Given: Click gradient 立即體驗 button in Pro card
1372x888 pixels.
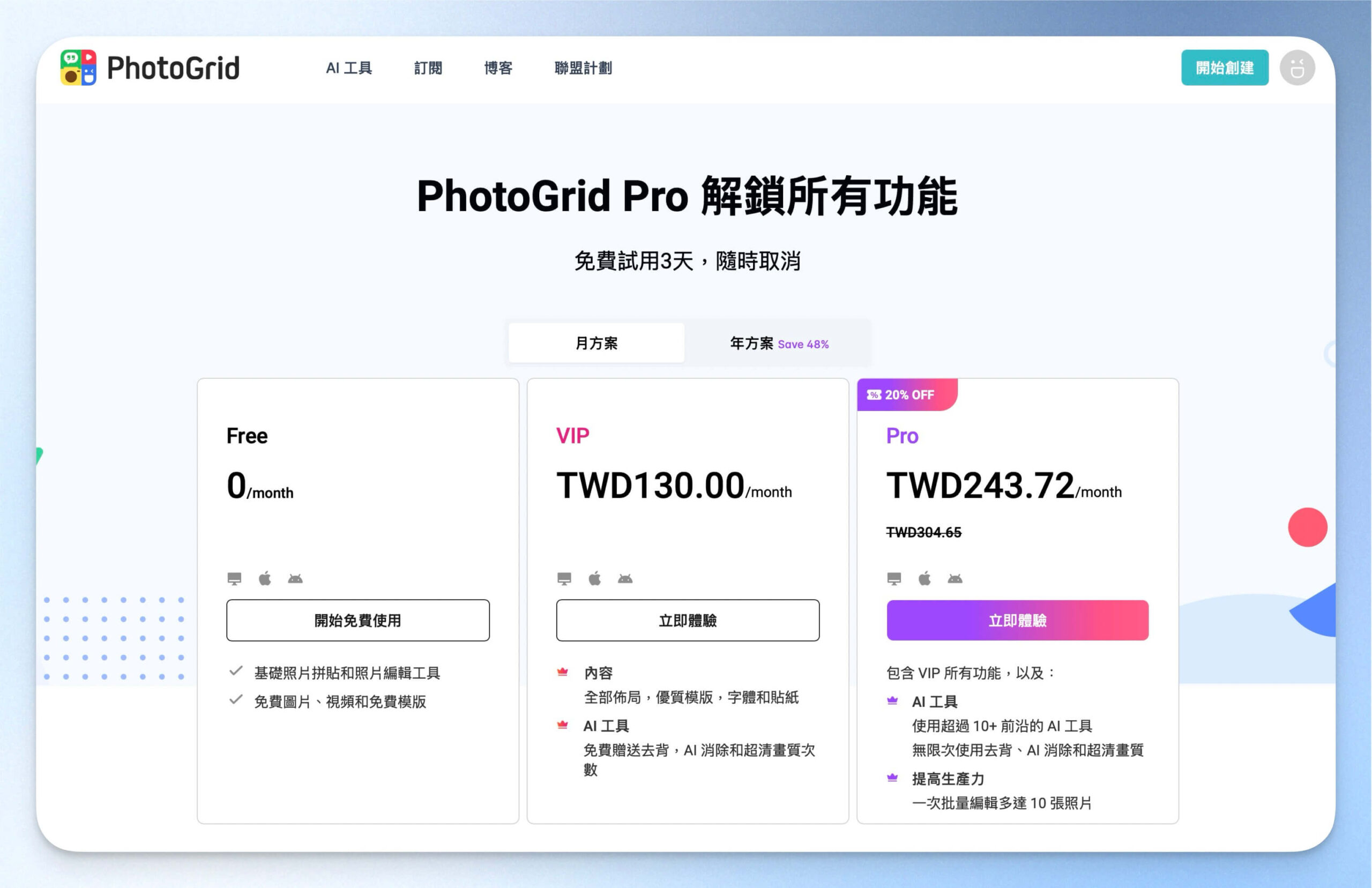Looking at the screenshot, I should click(1017, 621).
